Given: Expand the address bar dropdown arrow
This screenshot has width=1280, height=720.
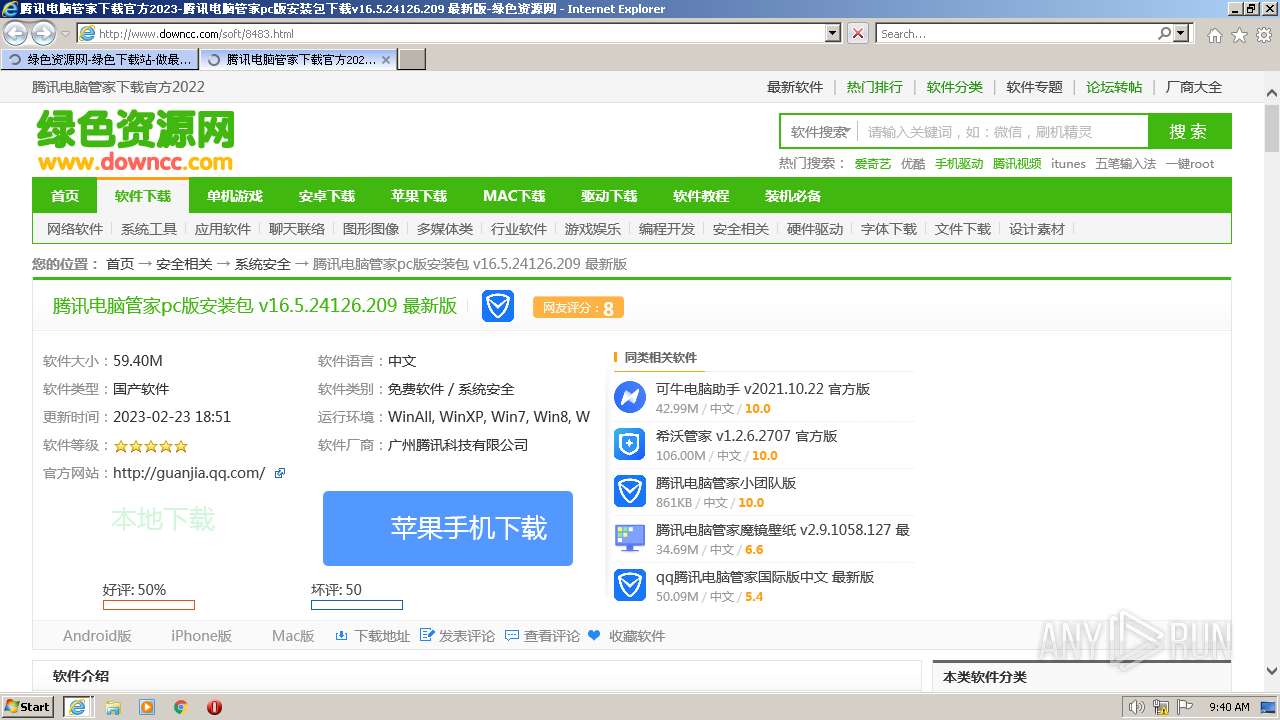Looking at the screenshot, I should 833,33.
